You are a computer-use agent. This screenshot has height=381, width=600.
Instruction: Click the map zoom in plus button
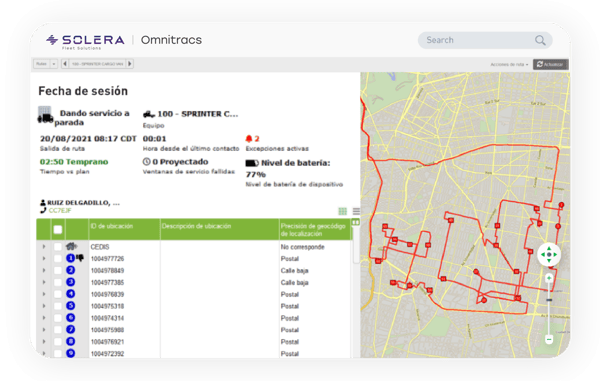549,278
